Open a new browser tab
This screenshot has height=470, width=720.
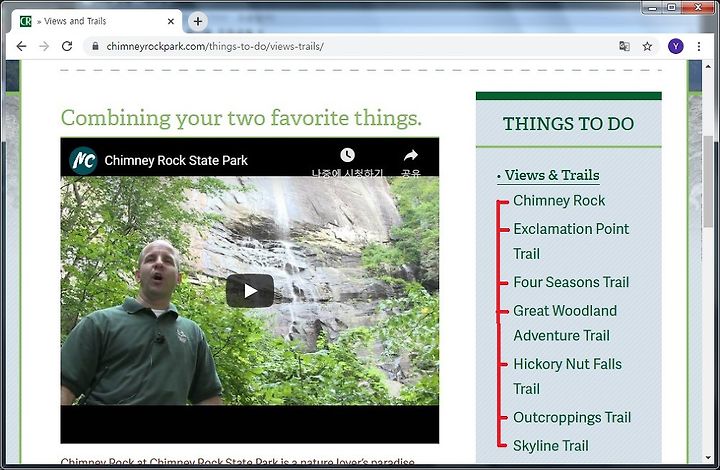coord(198,21)
